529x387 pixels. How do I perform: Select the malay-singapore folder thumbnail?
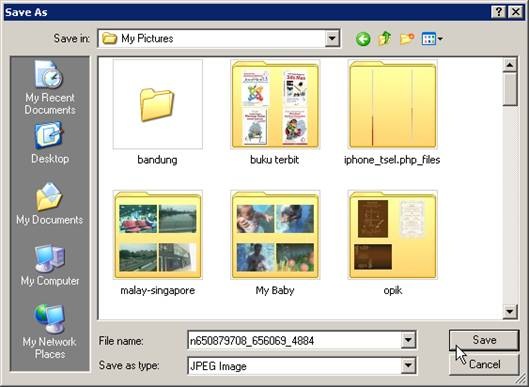(158, 235)
